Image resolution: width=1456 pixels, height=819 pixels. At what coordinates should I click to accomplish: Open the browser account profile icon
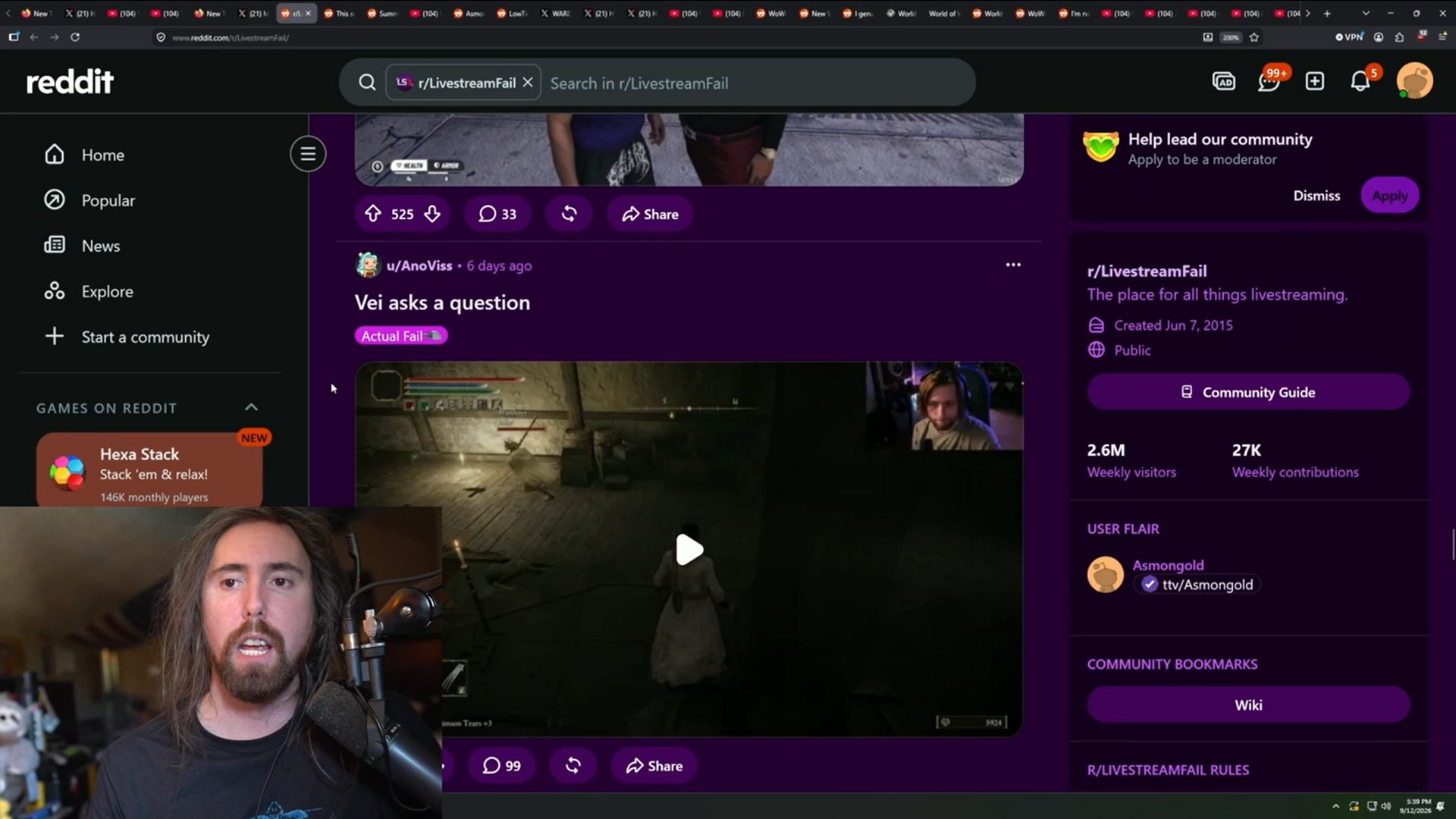[1379, 37]
